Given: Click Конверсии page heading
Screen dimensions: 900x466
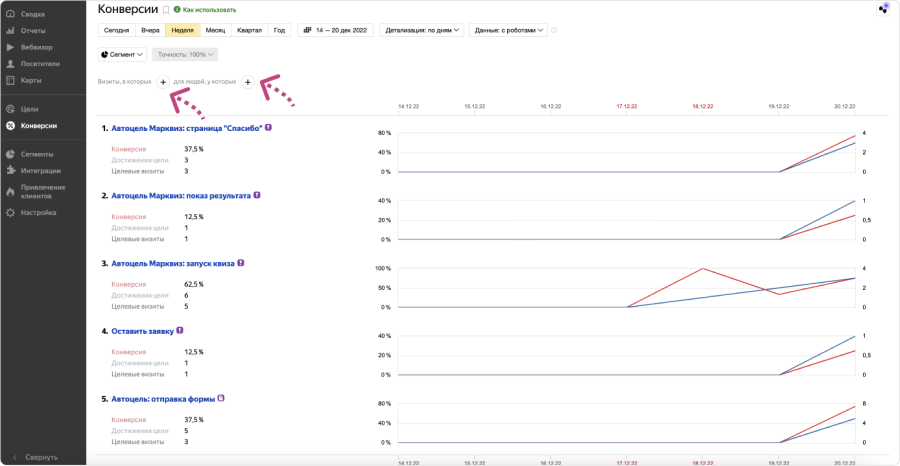Looking at the screenshot, I should (129, 9).
